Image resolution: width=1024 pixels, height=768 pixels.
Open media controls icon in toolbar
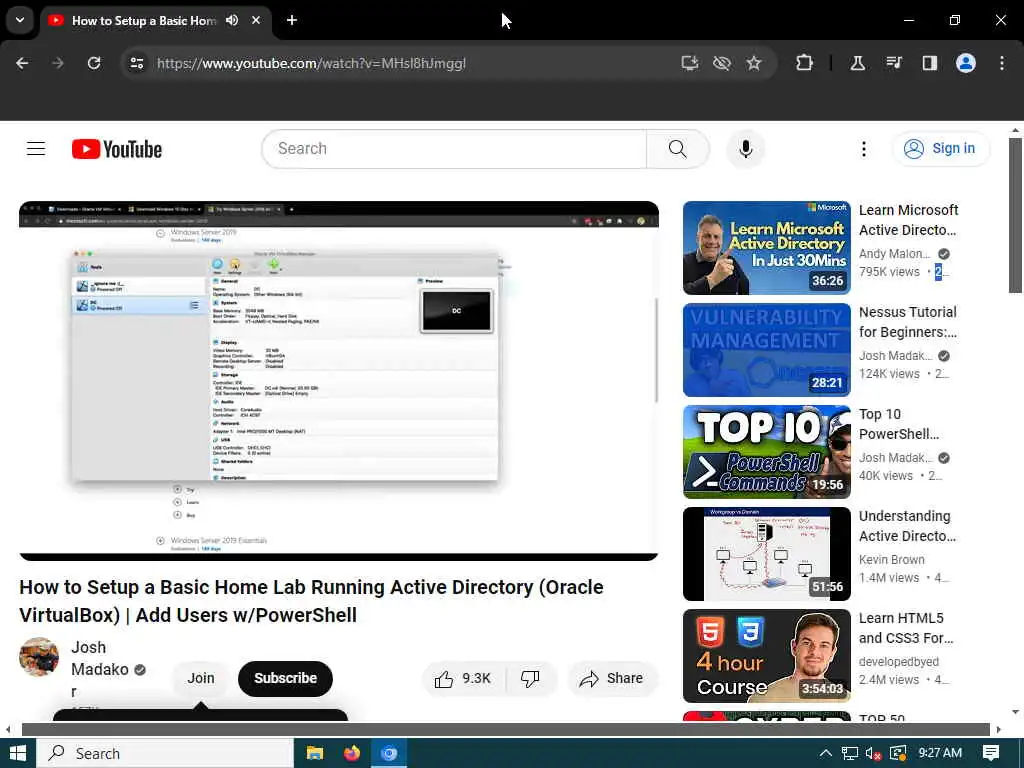(894, 63)
